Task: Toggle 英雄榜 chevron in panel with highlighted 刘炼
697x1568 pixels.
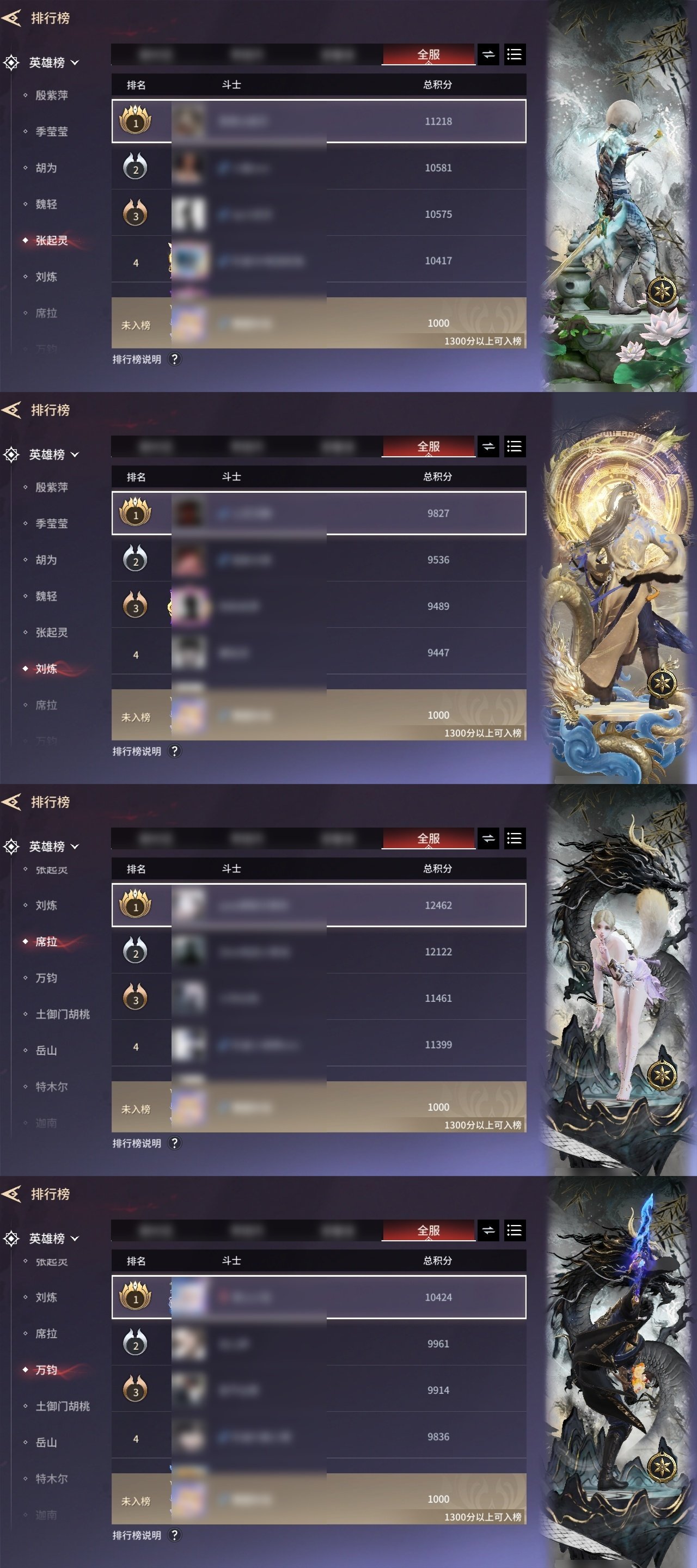Action: coord(75,455)
